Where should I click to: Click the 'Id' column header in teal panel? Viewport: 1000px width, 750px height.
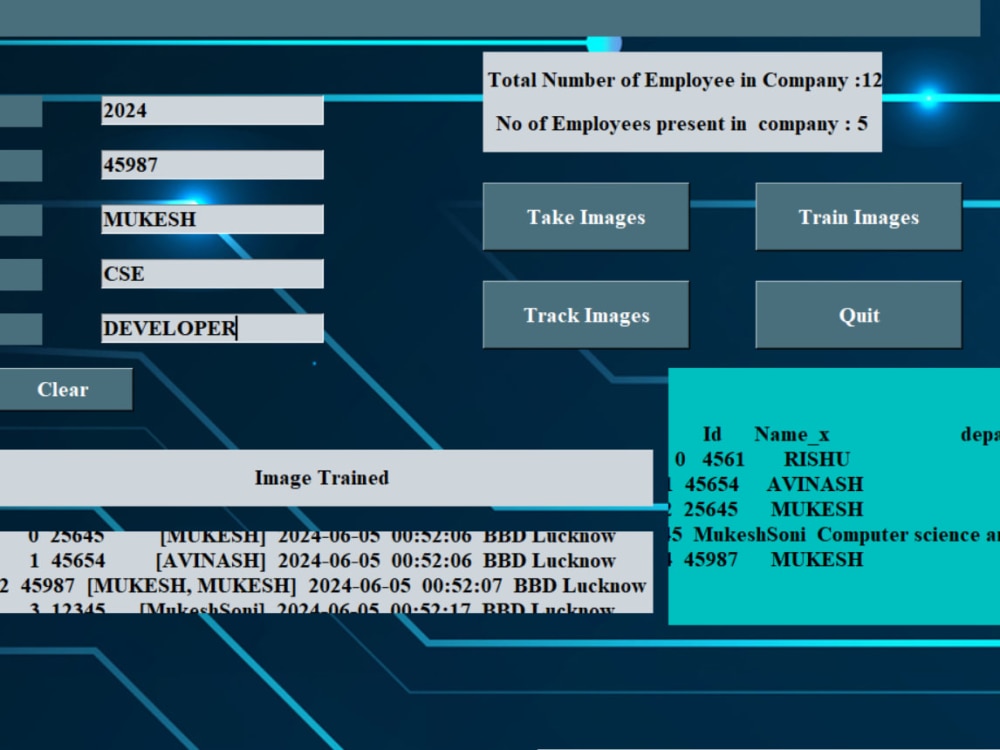pos(712,434)
